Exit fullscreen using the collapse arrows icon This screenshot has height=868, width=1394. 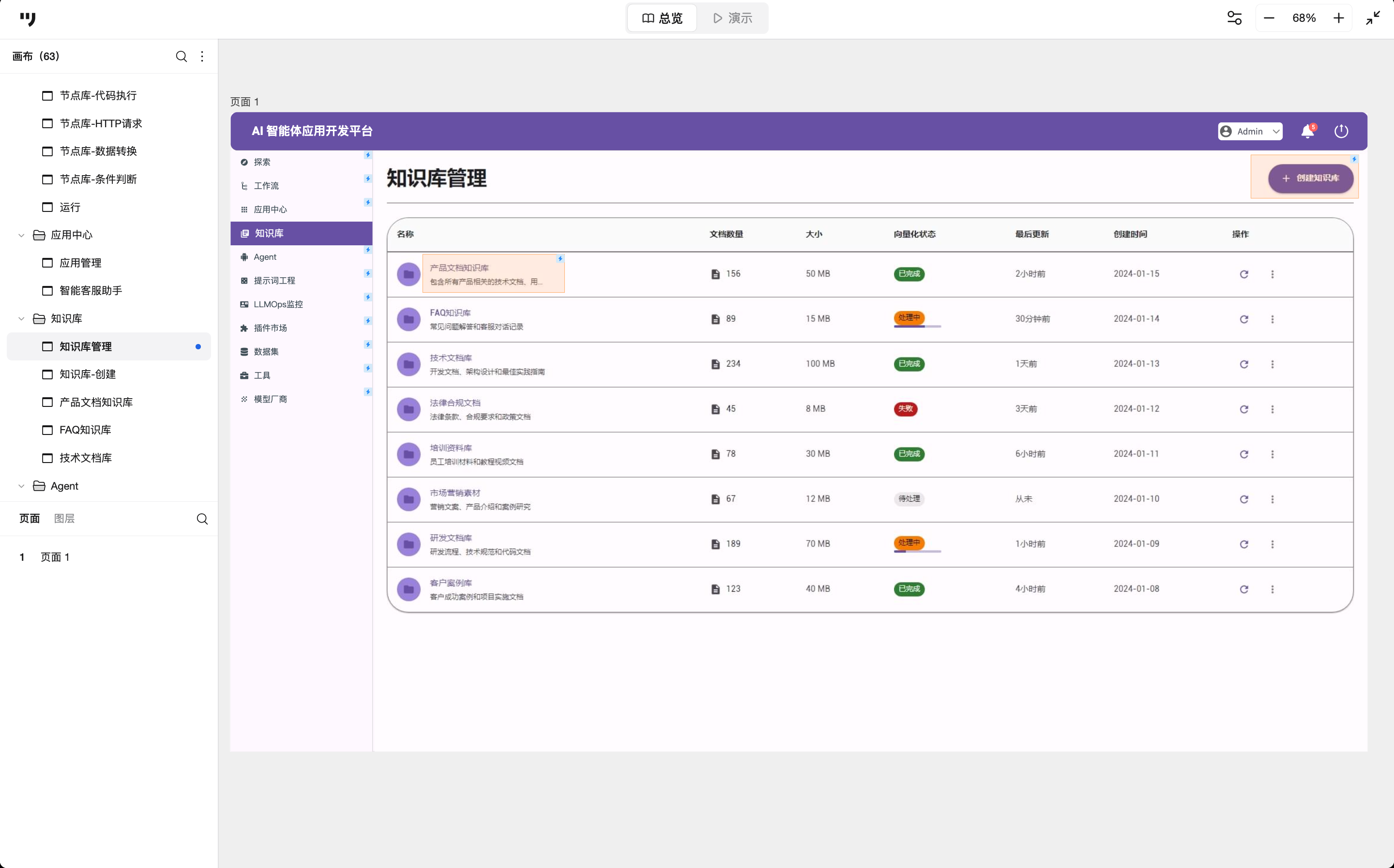1373,18
